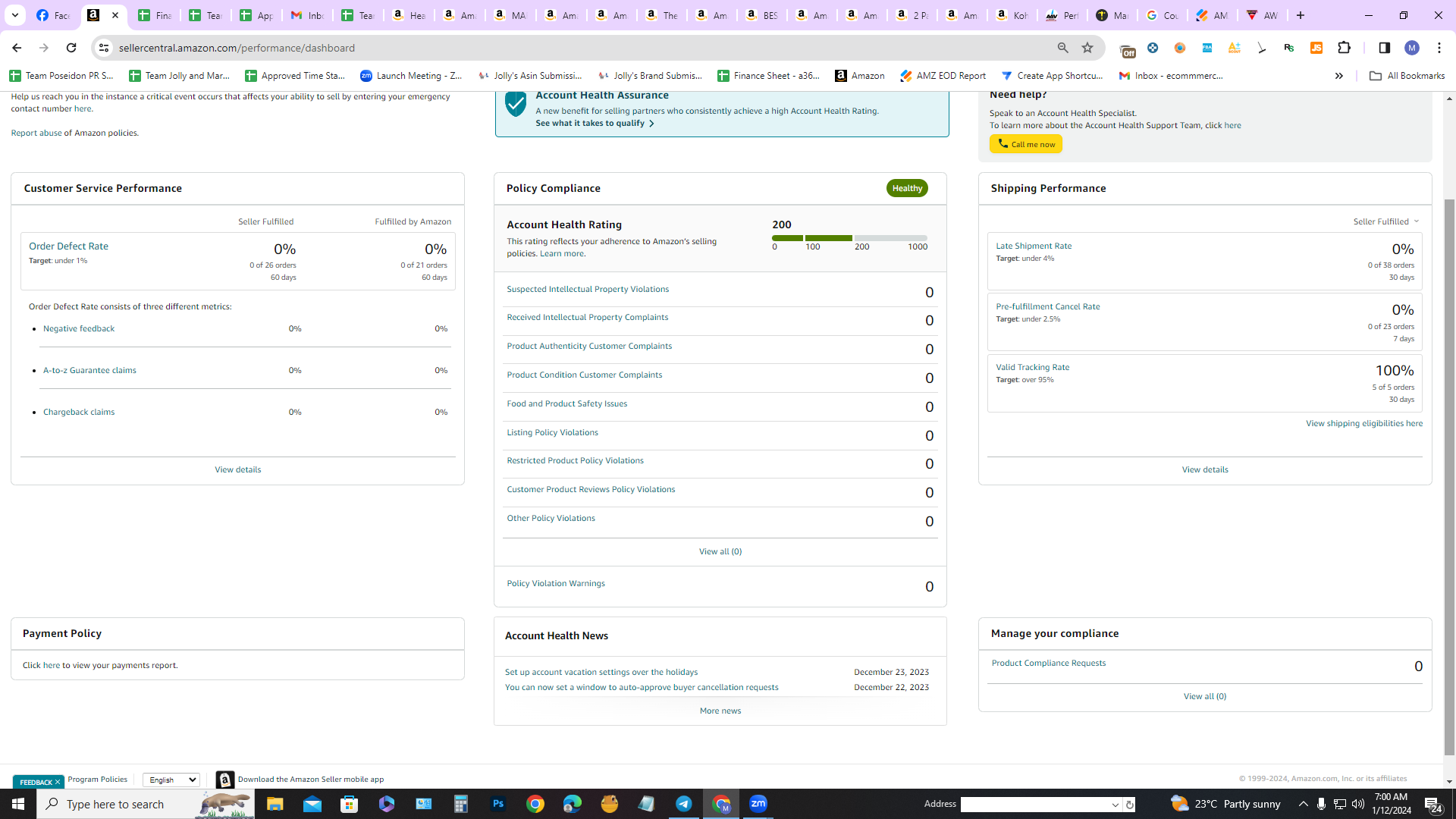Click the taskbar Address input field

1034,805
